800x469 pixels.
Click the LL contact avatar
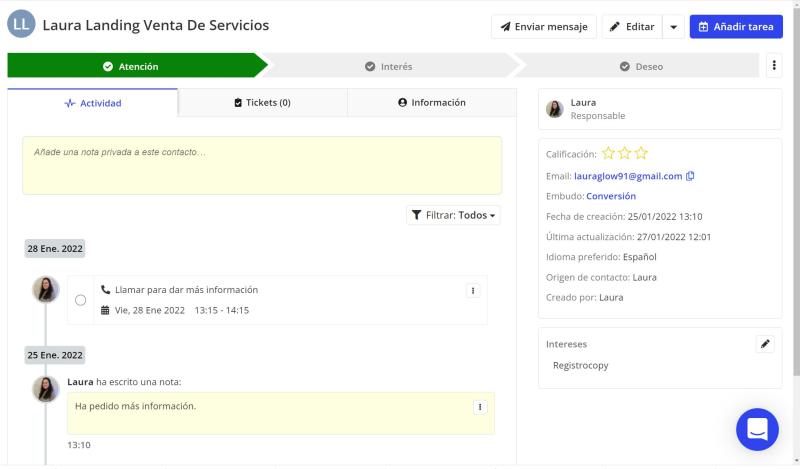pos(21,26)
